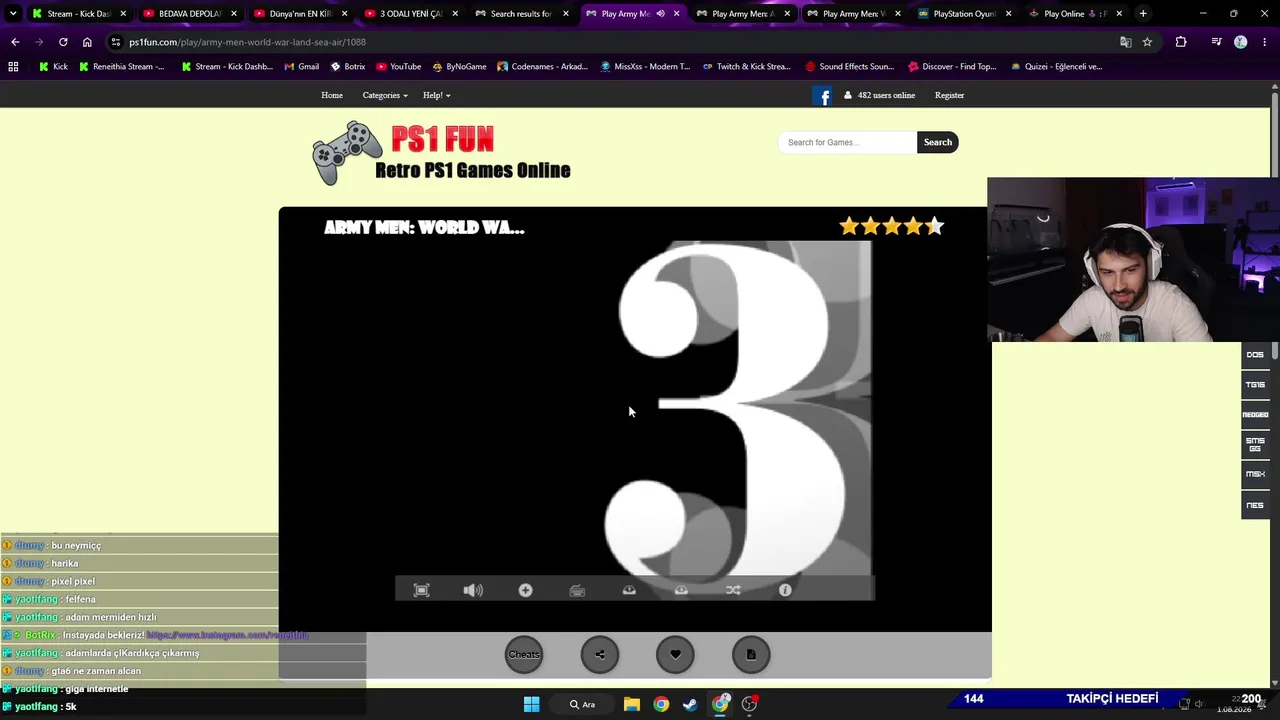Mute the active Play Army Men tab audio
This screenshot has height=720, width=1280.
[x=661, y=14]
